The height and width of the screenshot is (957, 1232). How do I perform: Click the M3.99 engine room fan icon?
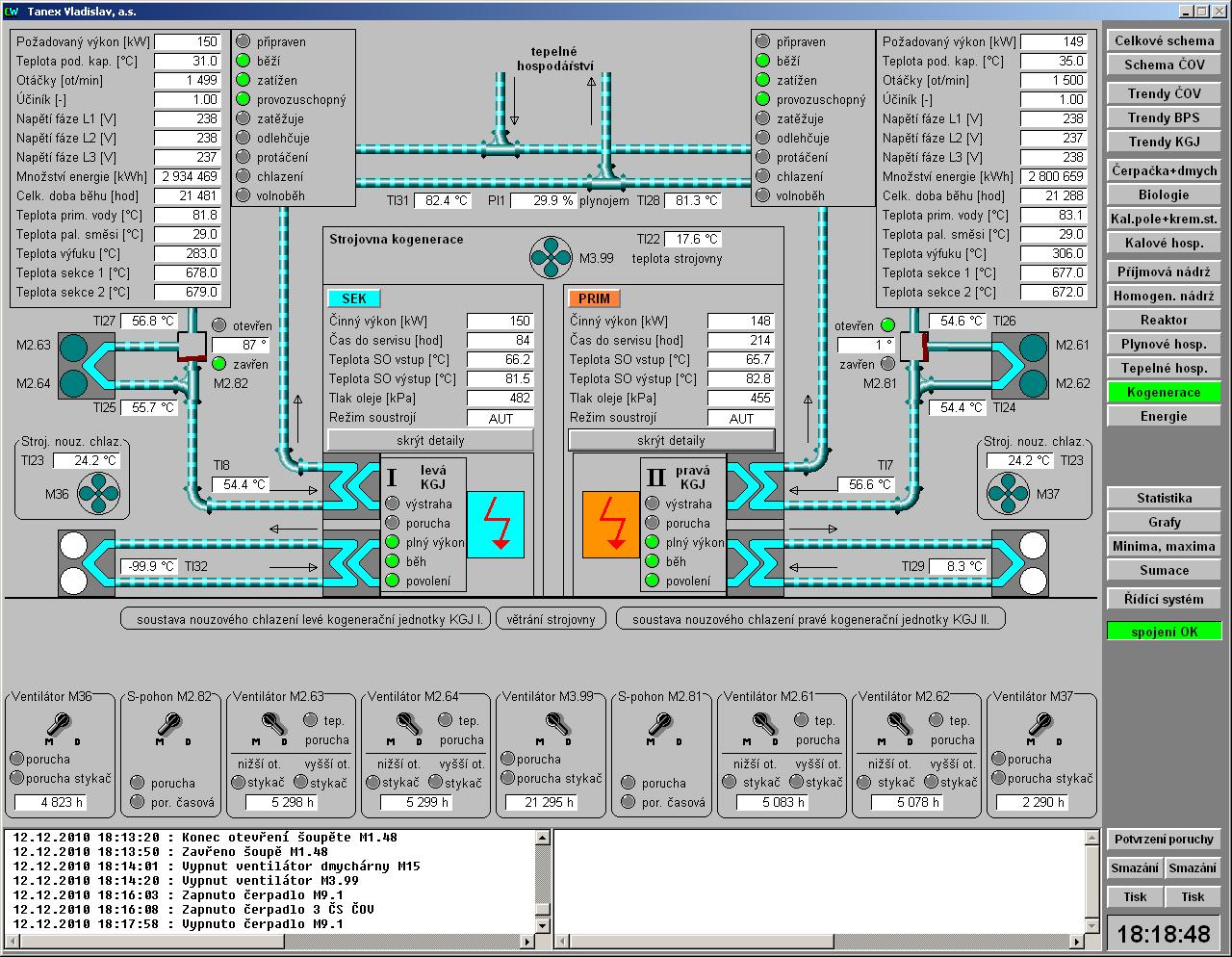(552, 257)
